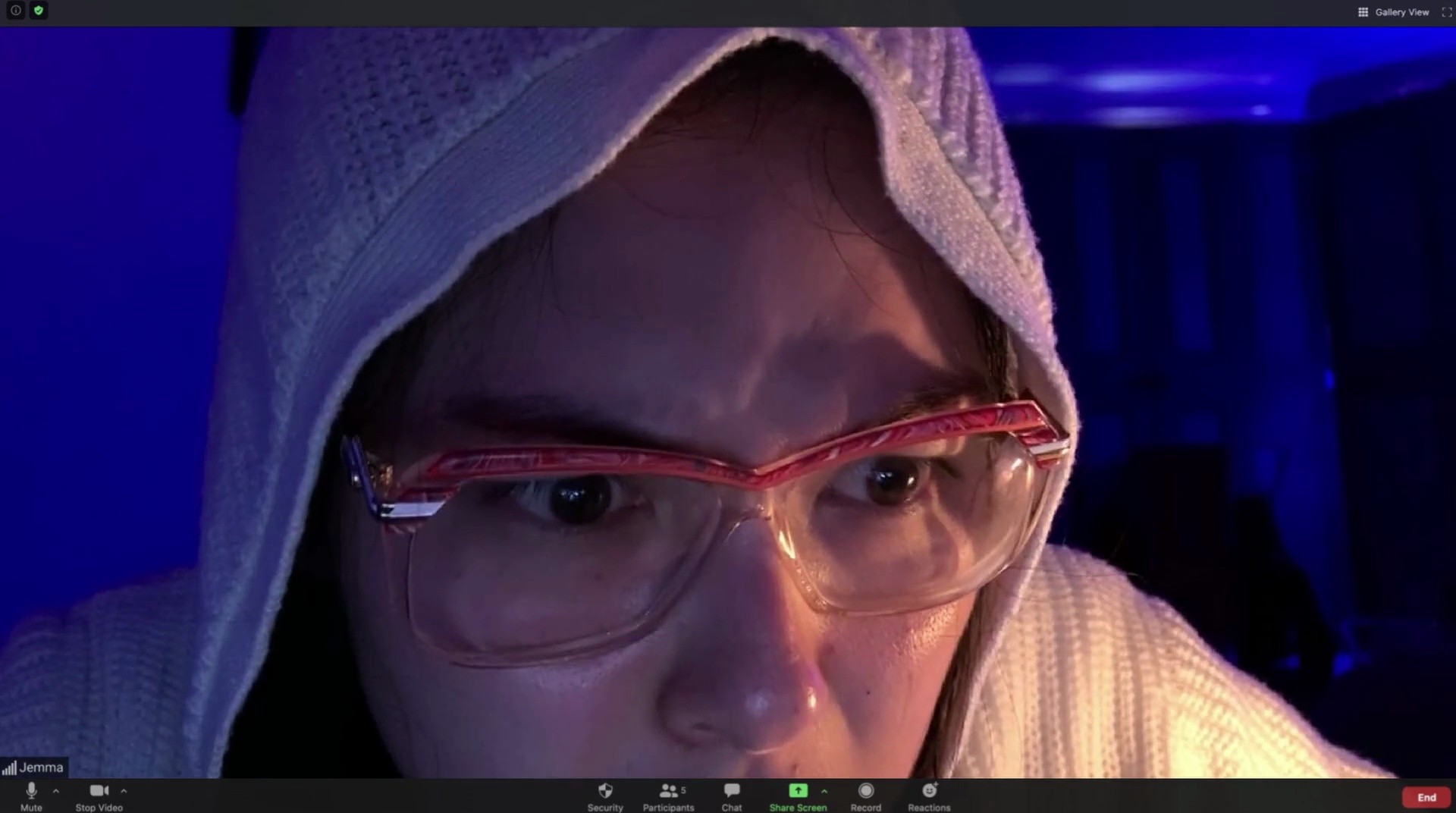The height and width of the screenshot is (813, 1456).
Task: Open video options arrow next to Stop Video
Action: [x=124, y=791]
